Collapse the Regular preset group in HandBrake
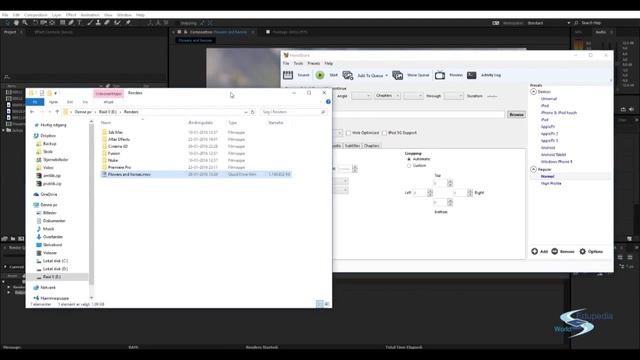640x360 pixels. [533, 169]
